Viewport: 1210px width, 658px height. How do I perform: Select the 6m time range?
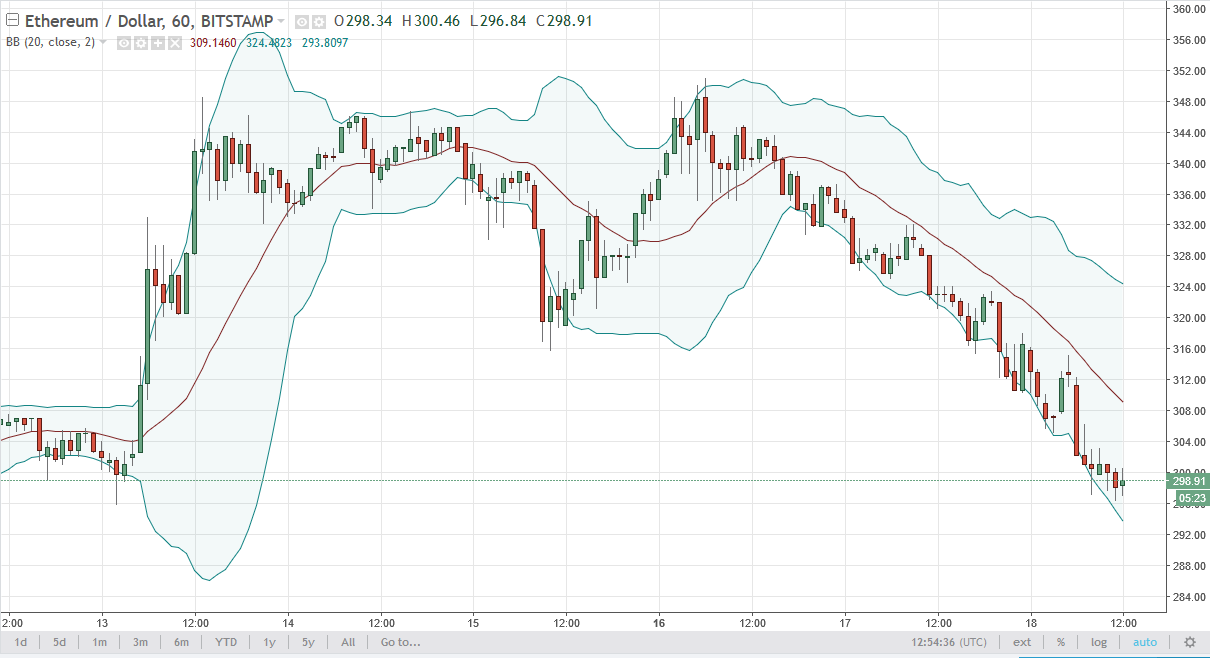click(x=181, y=642)
